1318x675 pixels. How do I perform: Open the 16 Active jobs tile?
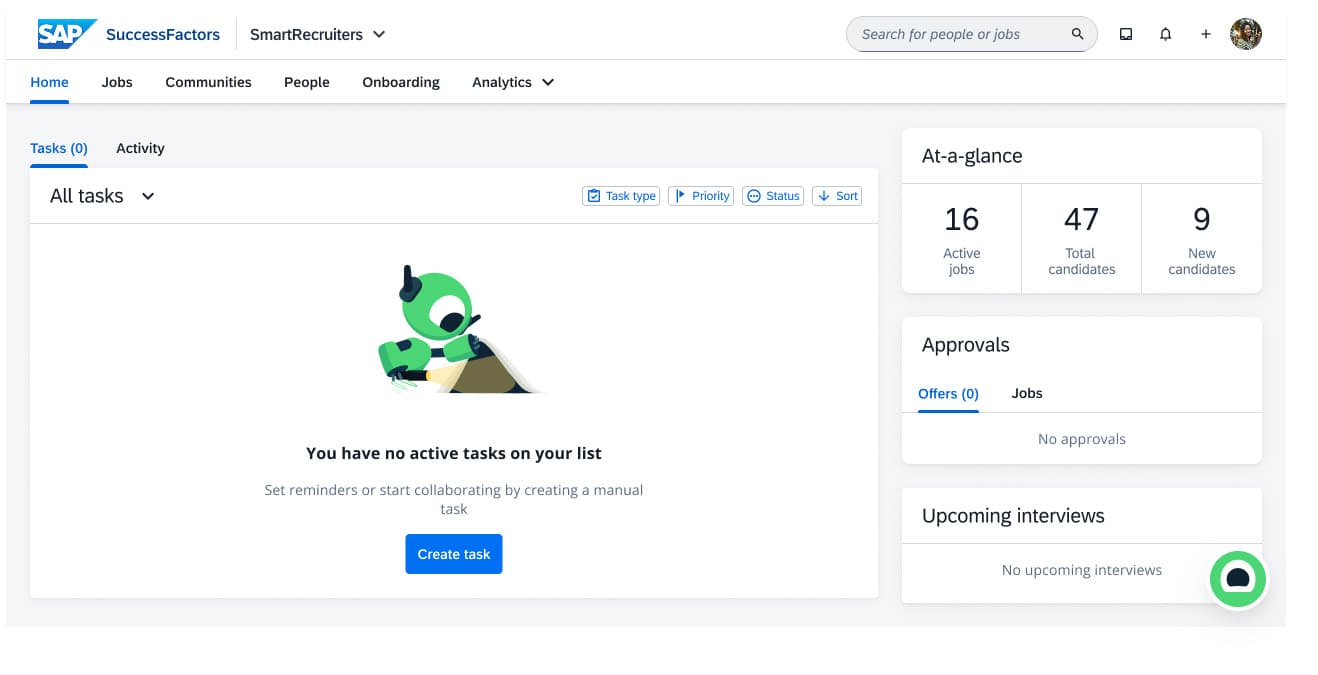point(962,238)
